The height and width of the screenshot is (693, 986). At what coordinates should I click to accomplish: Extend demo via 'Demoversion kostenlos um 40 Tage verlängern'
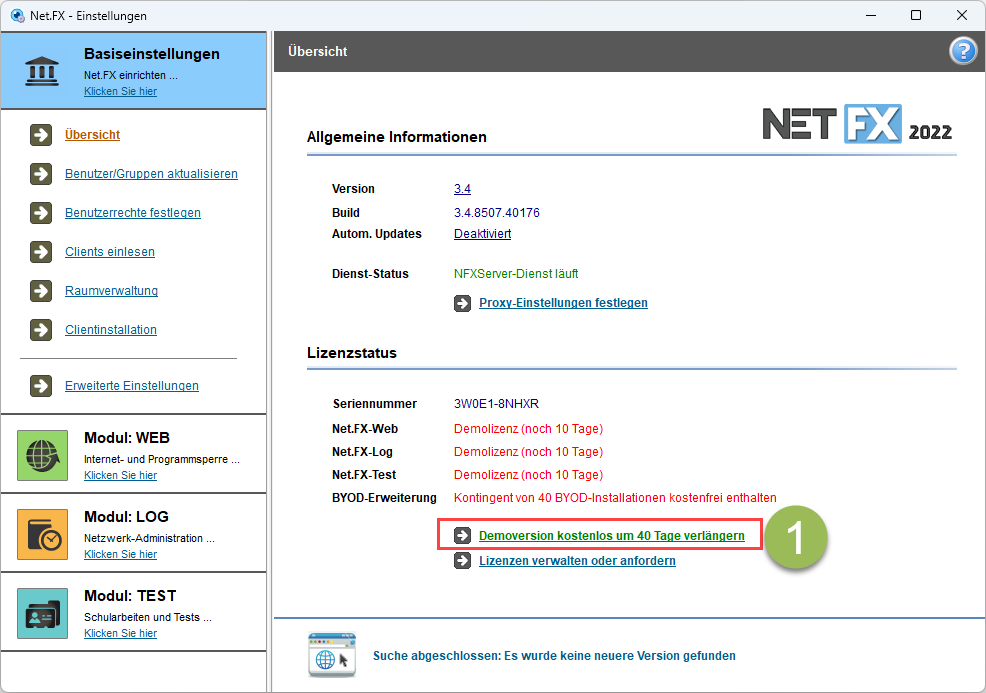[x=612, y=536]
